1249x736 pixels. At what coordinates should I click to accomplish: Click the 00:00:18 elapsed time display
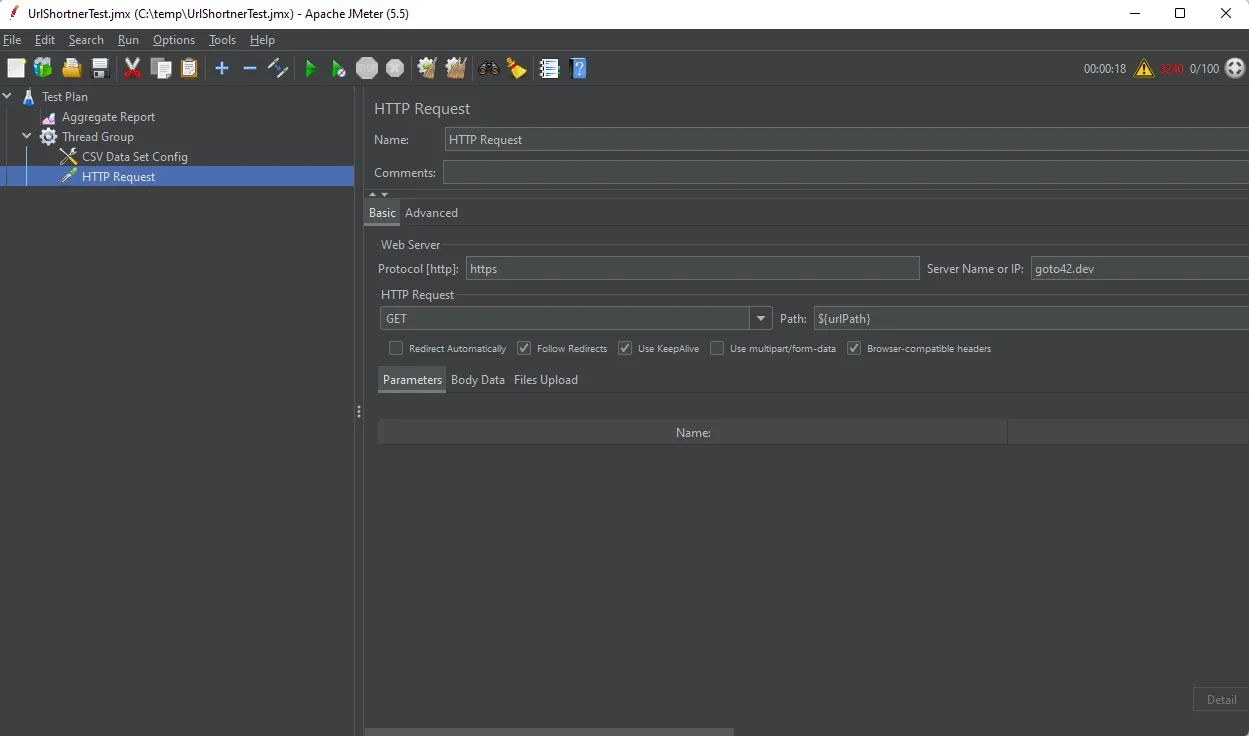point(1105,69)
